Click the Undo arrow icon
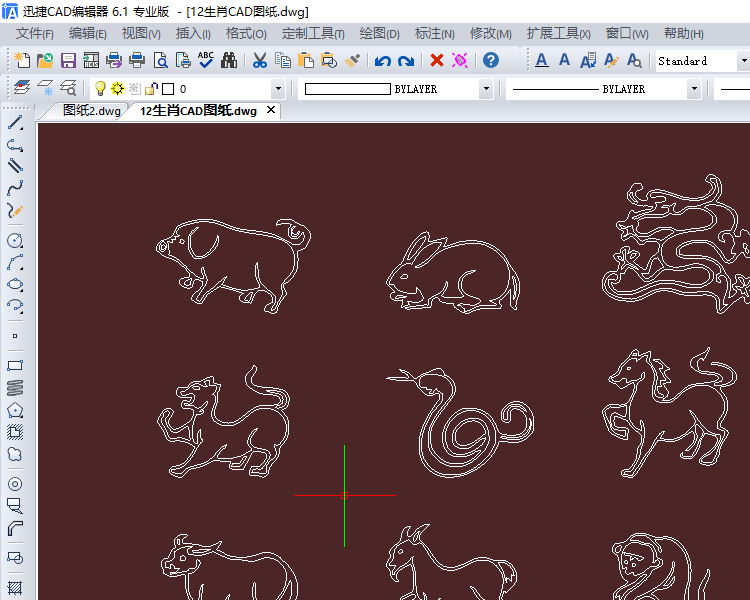750x600 pixels. 383,61
